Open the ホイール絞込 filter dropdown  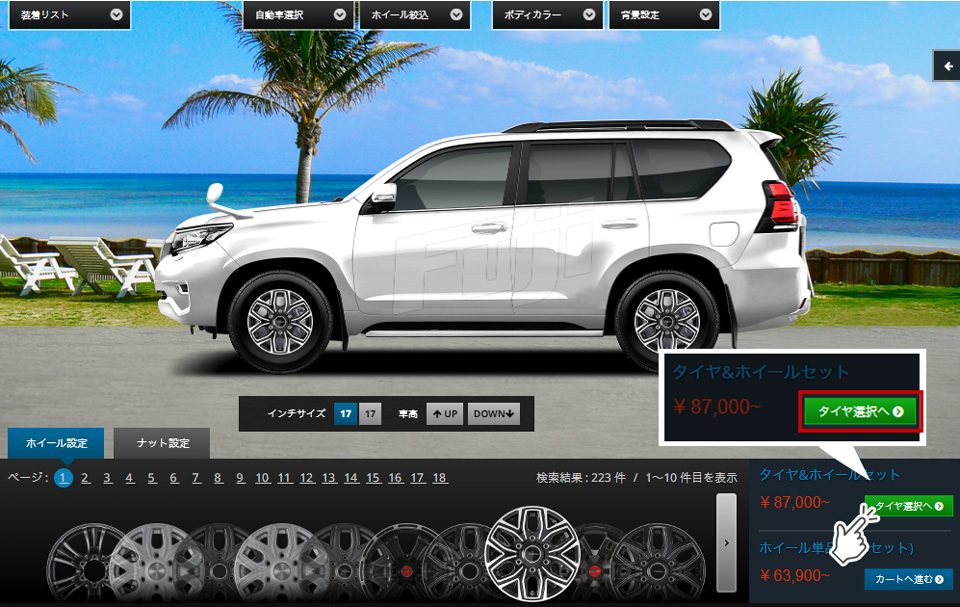tap(414, 15)
